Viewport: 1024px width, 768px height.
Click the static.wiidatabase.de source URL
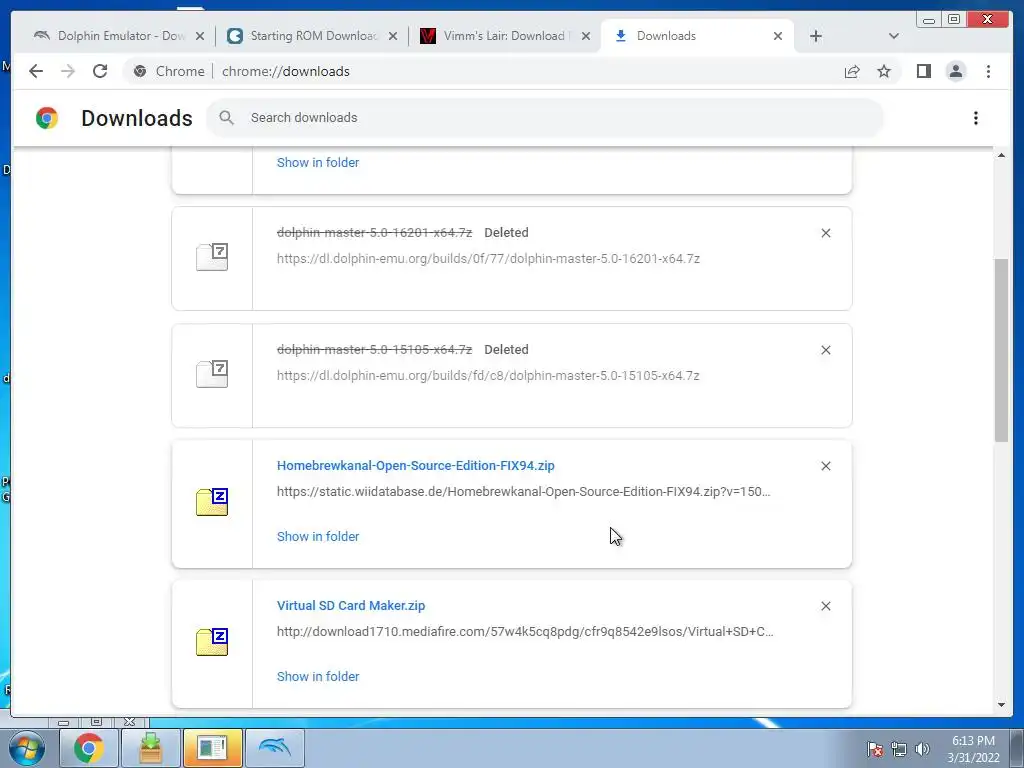(x=524, y=492)
